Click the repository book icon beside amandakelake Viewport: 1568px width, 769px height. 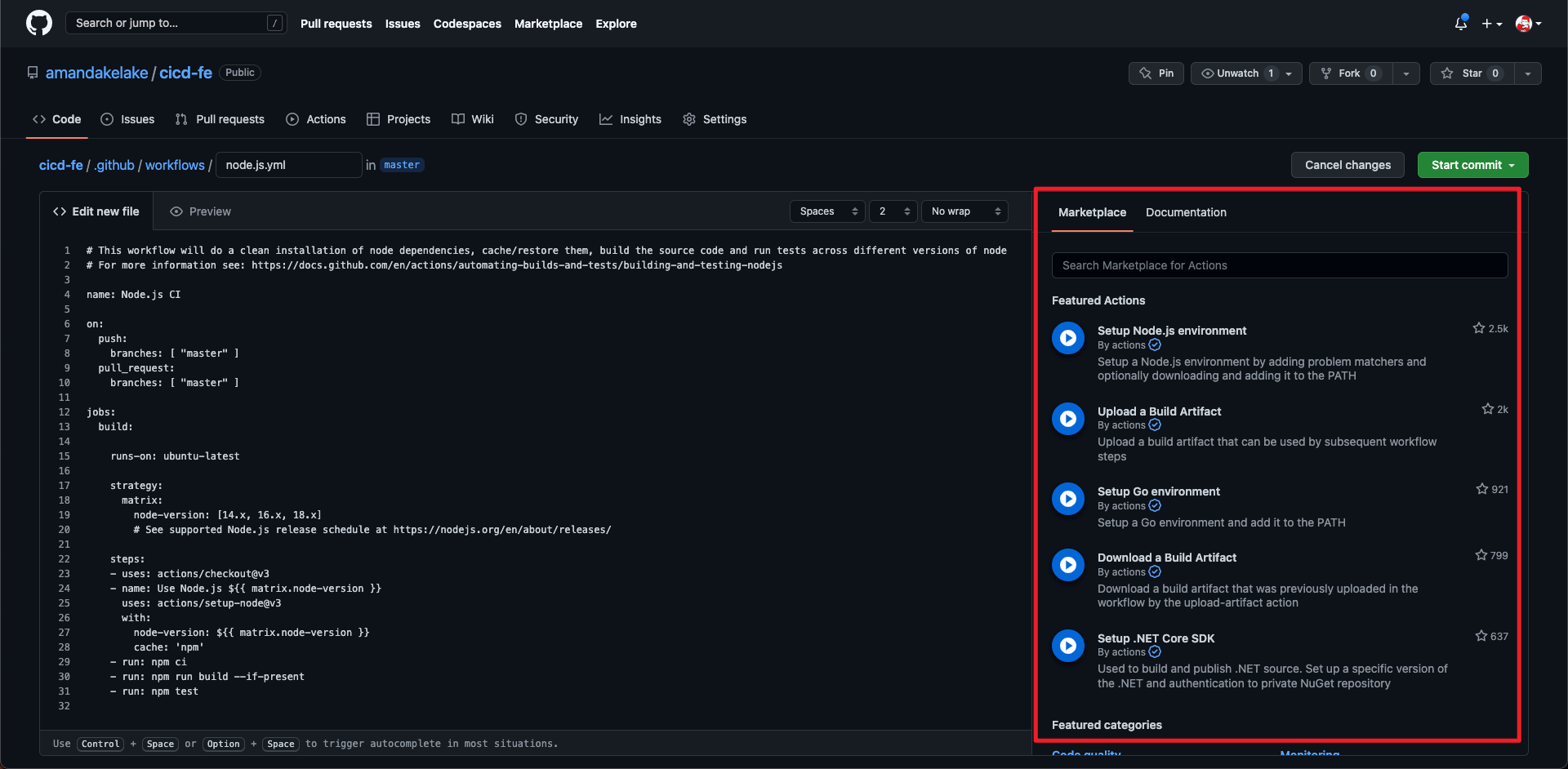(33, 73)
